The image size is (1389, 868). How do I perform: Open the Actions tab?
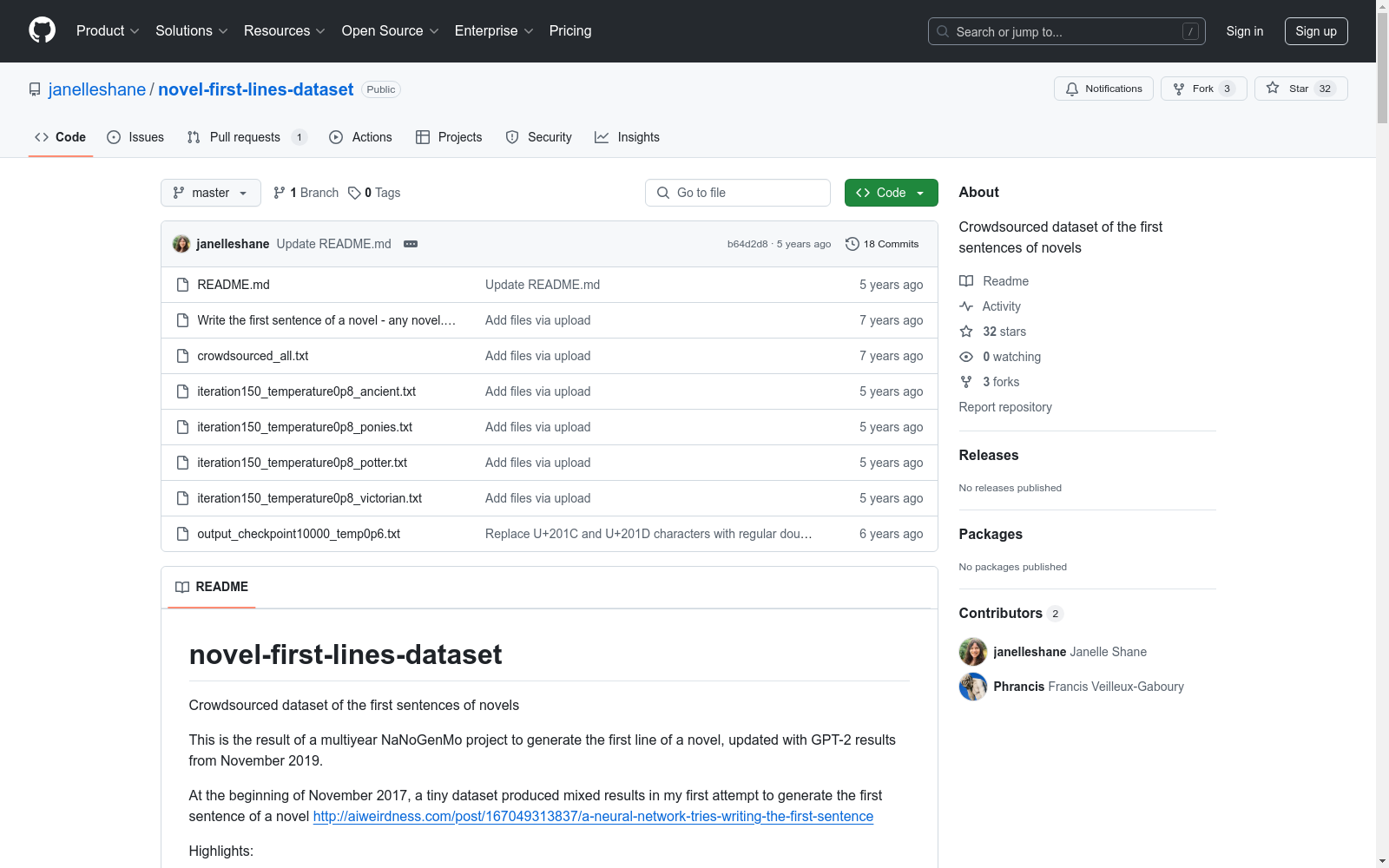(360, 137)
